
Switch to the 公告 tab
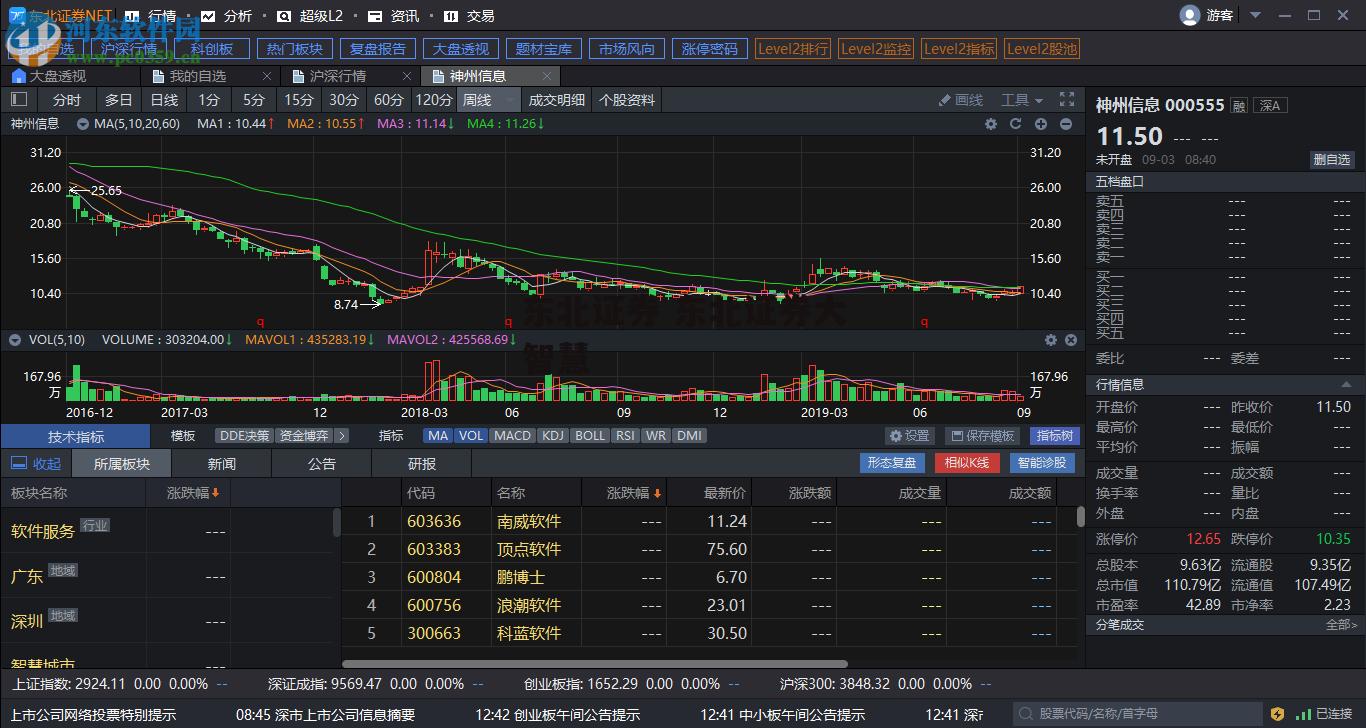point(322,464)
